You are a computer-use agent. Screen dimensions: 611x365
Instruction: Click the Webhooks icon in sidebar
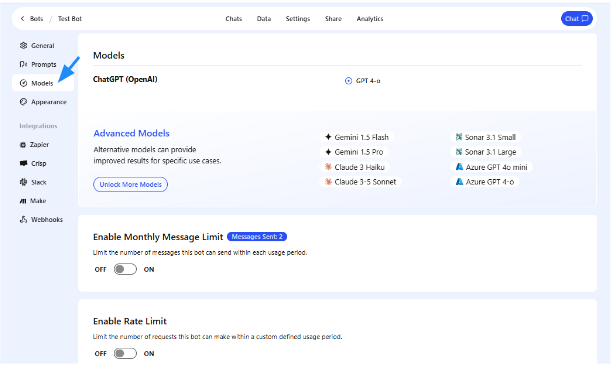tap(23, 219)
